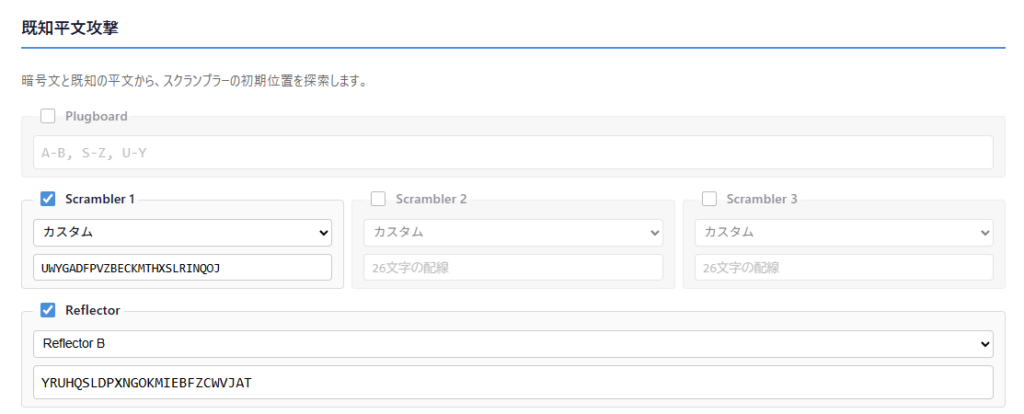Enable the Plugboard checkbox
This screenshot has width=1024, height=414.
[48, 116]
